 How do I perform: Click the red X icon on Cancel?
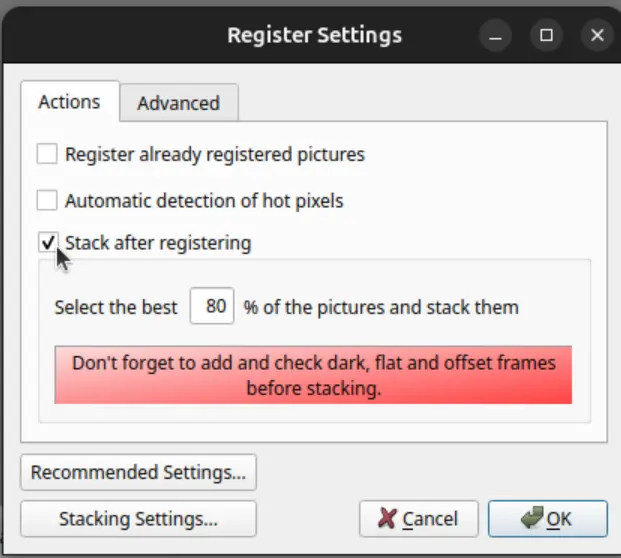(x=387, y=519)
